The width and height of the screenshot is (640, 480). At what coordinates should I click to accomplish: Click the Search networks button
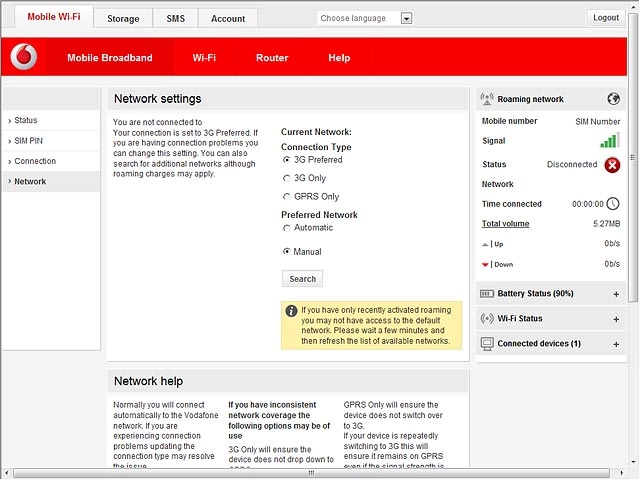[302, 279]
